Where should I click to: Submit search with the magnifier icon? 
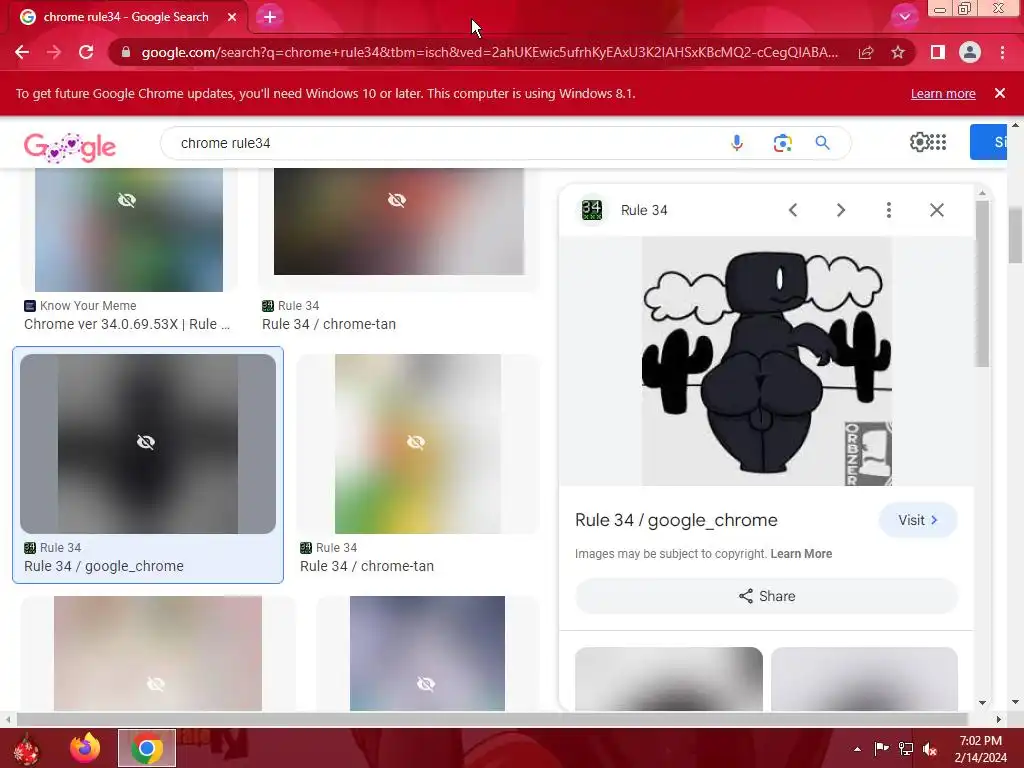[822, 143]
